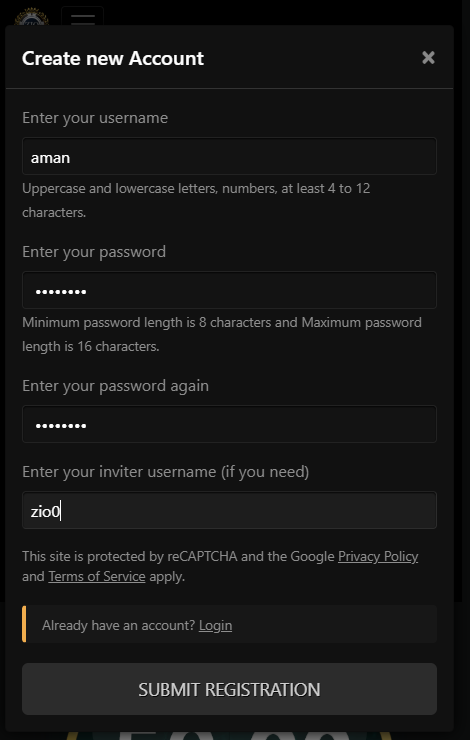
Task: Focus the username field containing "aman"
Action: tap(229, 156)
